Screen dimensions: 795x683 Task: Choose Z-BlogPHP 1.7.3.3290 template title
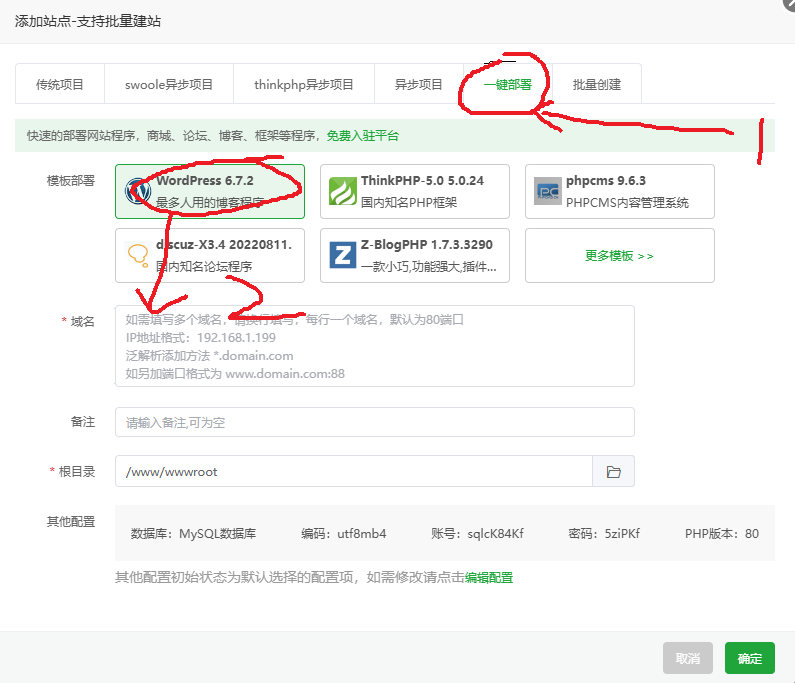click(427, 244)
